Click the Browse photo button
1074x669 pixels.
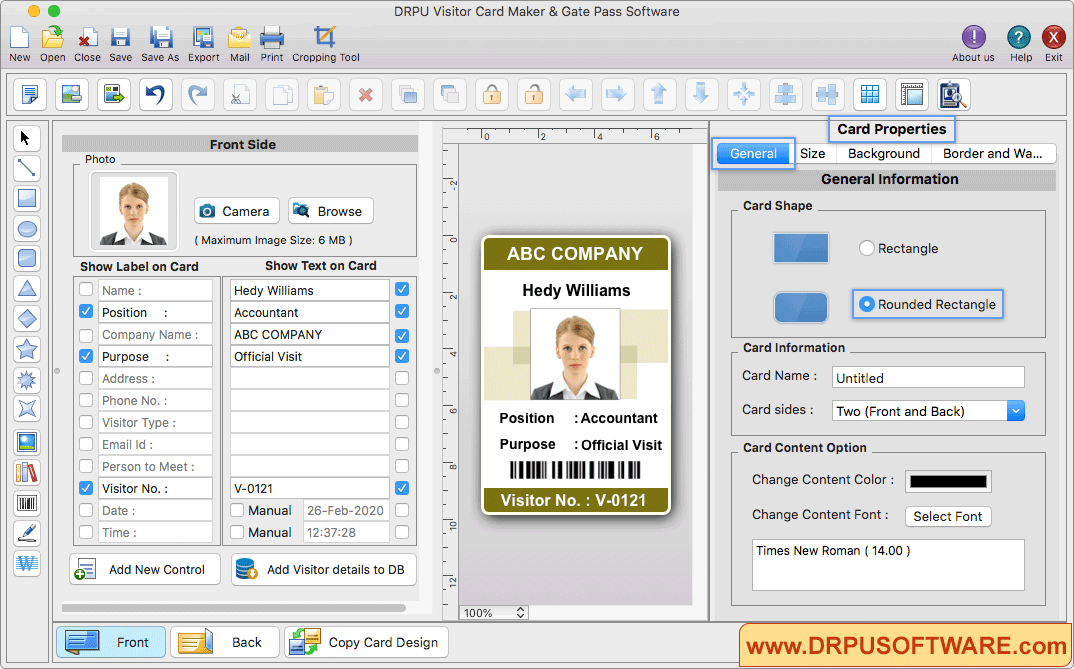click(331, 211)
